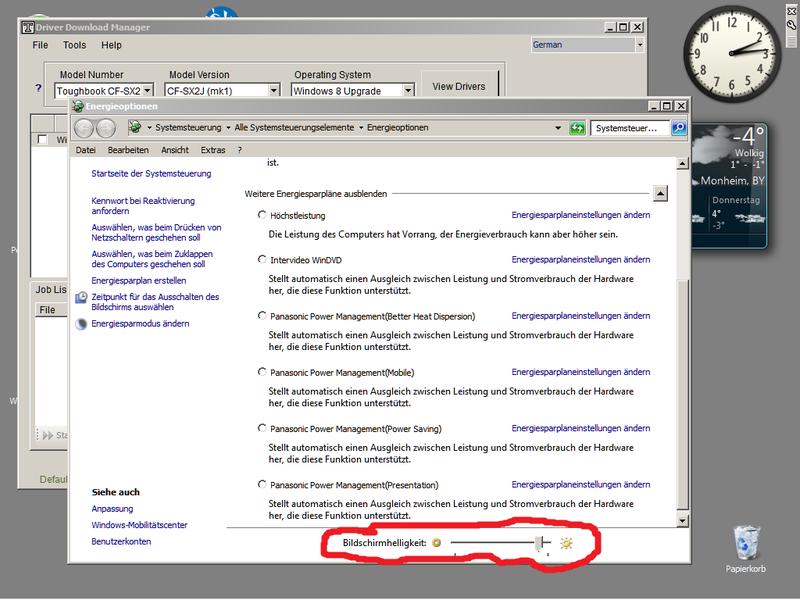Open the address bar history dropdown arrow

click(x=558, y=128)
